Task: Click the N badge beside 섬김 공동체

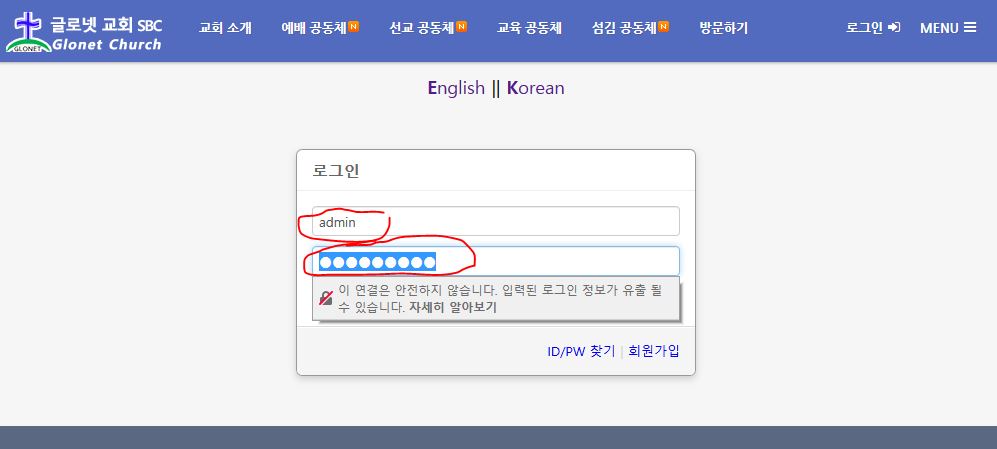Action: tap(664, 26)
